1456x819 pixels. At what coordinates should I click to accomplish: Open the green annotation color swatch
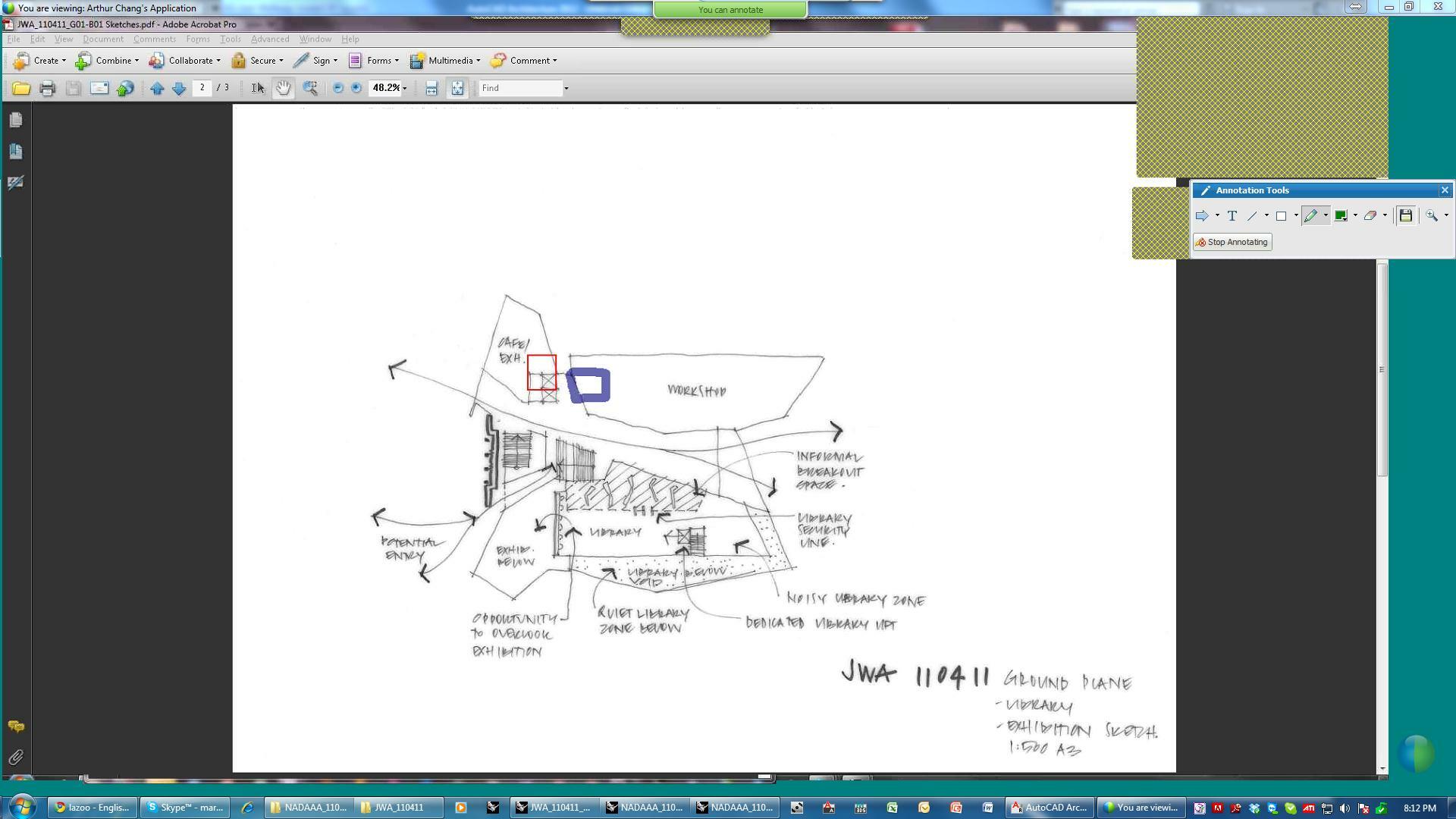(1341, 216)
